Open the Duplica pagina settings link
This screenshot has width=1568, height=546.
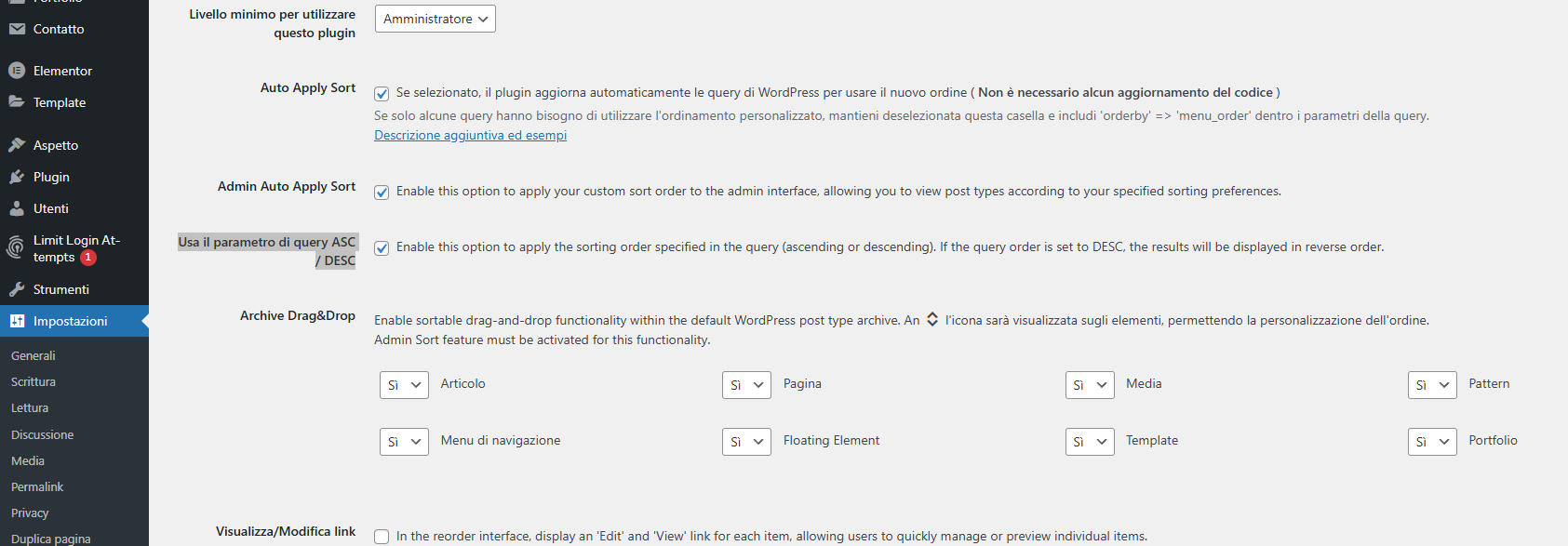51,539
